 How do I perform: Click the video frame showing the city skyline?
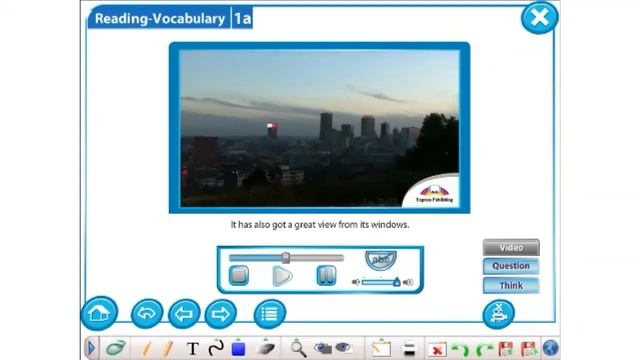[x=320, y=128]
